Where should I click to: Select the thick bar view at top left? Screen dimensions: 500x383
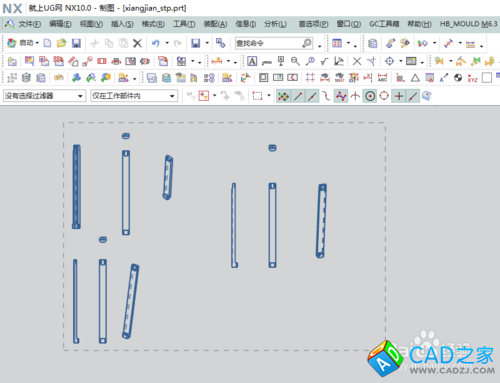[76, 187]
